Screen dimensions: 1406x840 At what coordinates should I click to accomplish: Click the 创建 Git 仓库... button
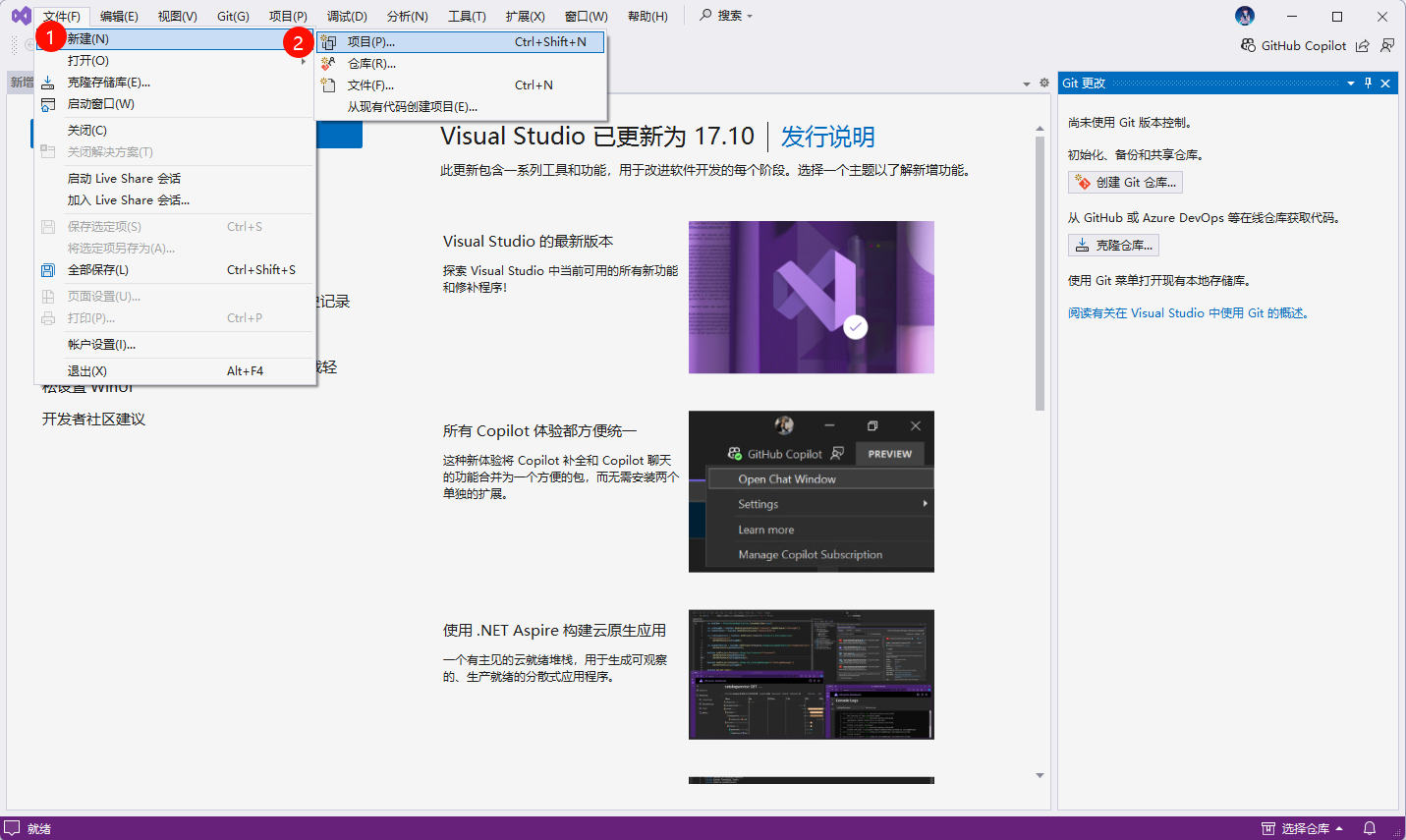point(1125,182)
